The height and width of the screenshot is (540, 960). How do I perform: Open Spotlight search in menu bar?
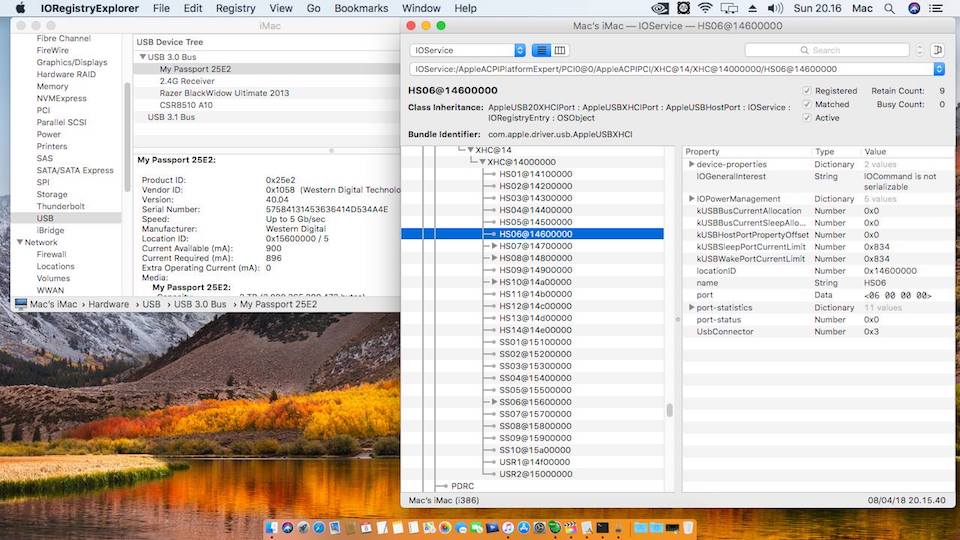coord(889,8)
